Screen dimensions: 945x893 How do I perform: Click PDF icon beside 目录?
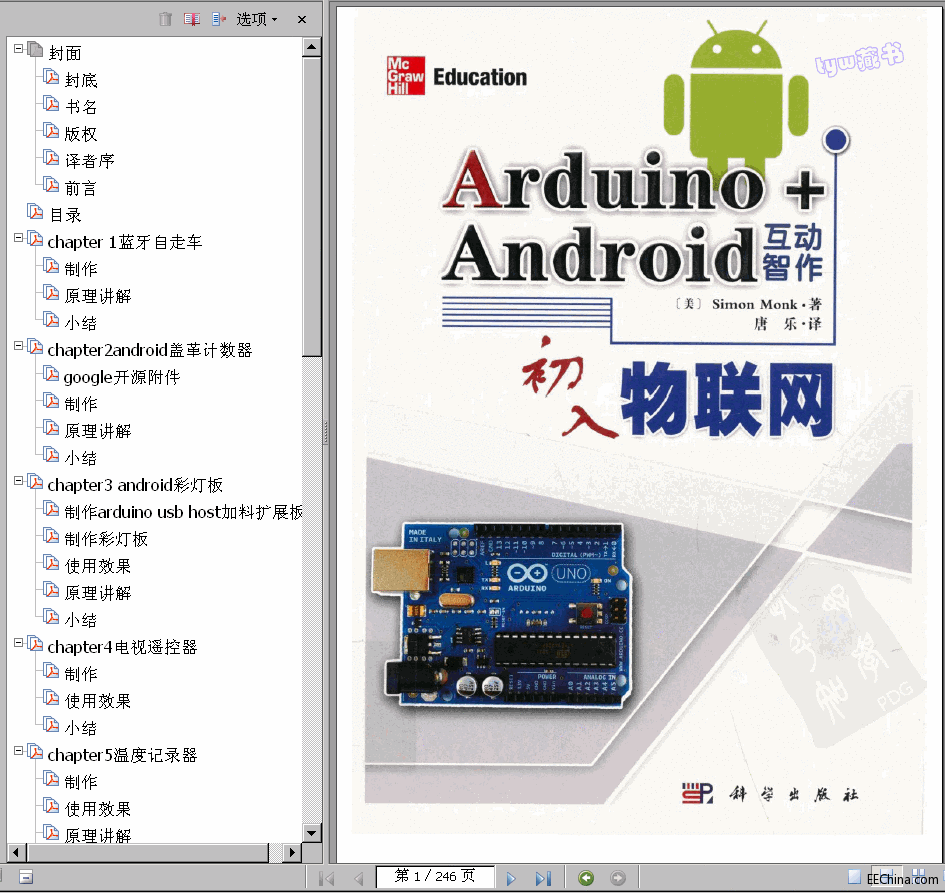[x=36, y=212]
